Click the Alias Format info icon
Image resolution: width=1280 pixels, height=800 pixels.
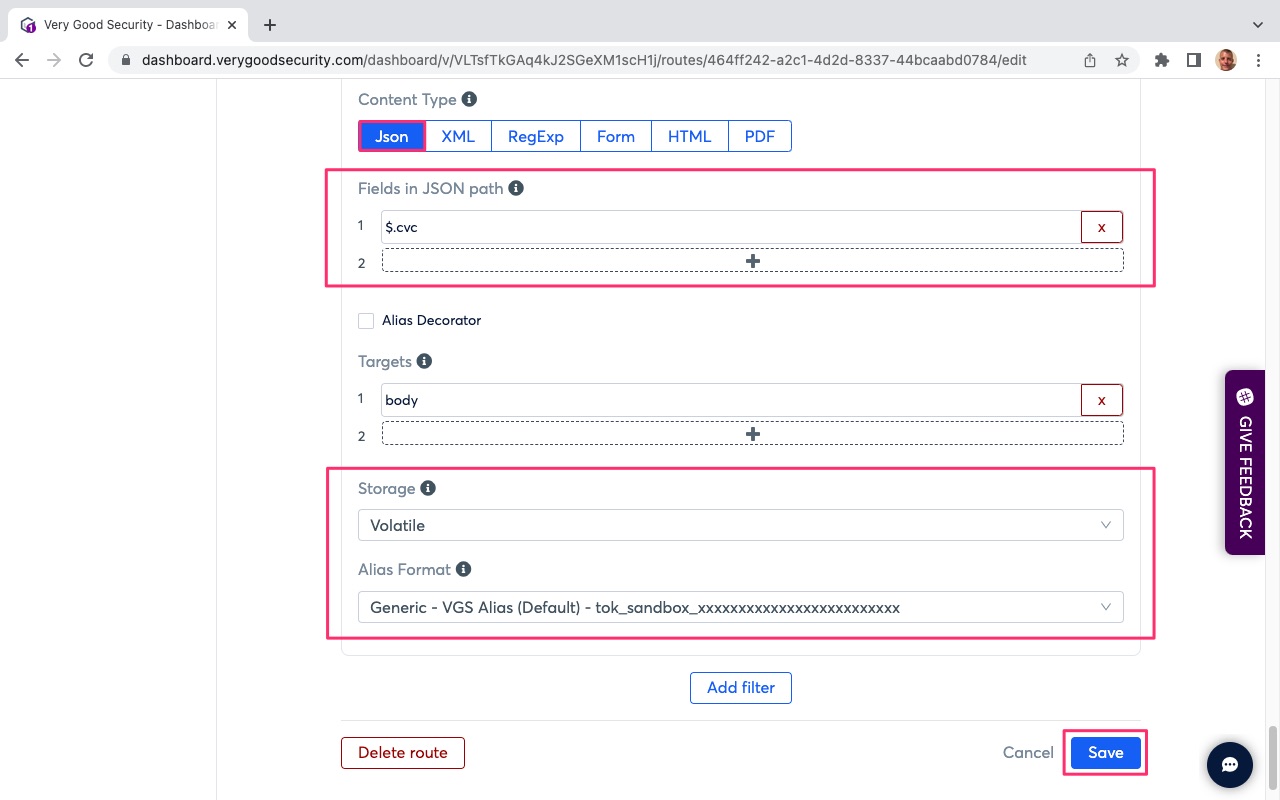pyautogui.click(x=463, y=569)
